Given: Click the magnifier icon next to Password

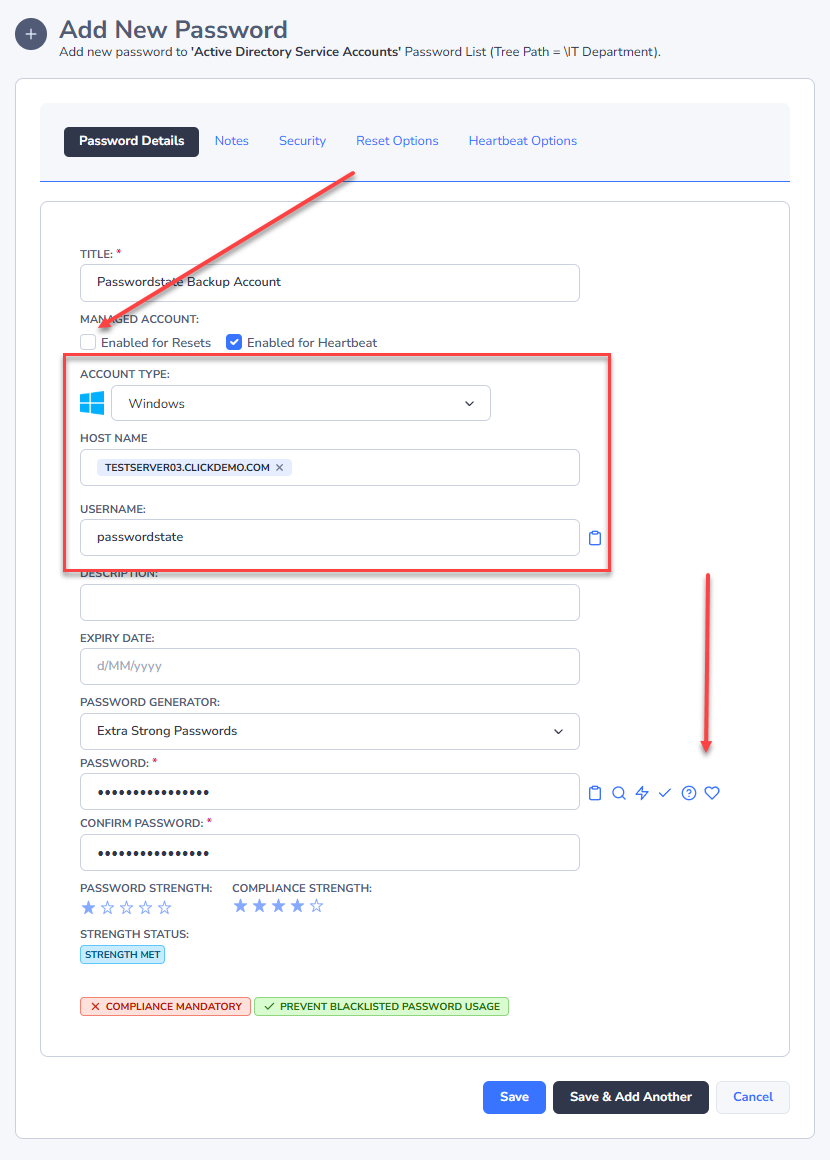Looking at the screenshot, I should pyautogui.click(x=619, y=793).
